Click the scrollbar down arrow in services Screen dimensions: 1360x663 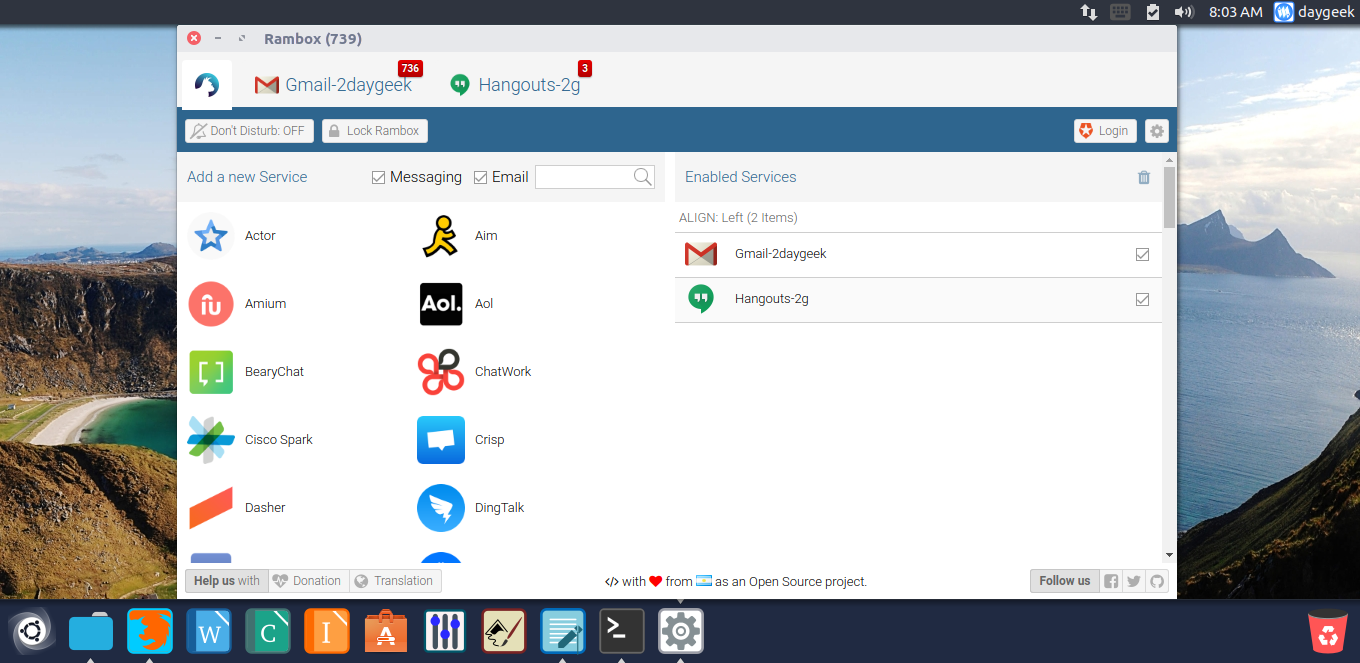point(1169,555)
